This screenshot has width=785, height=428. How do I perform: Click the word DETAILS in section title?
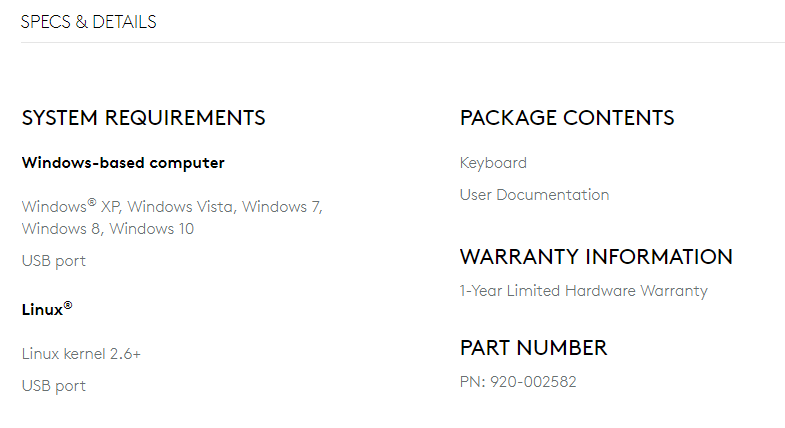coord(124,21)
